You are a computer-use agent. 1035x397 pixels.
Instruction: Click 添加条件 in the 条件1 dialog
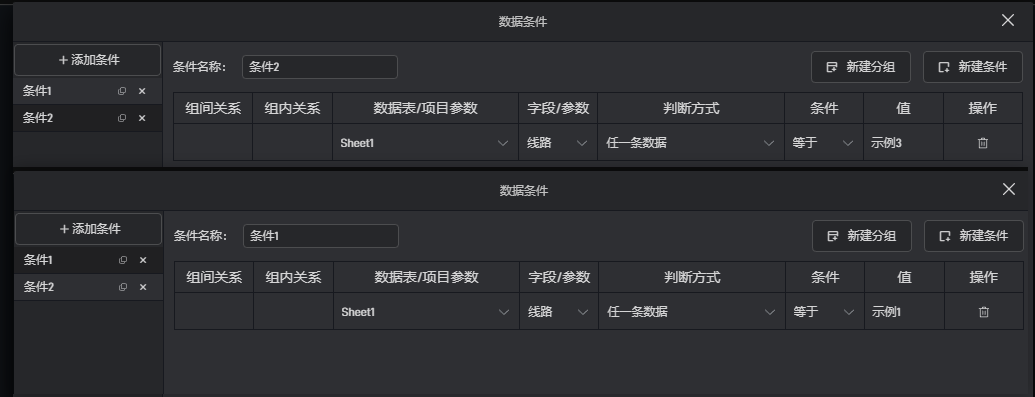point(88,229)
